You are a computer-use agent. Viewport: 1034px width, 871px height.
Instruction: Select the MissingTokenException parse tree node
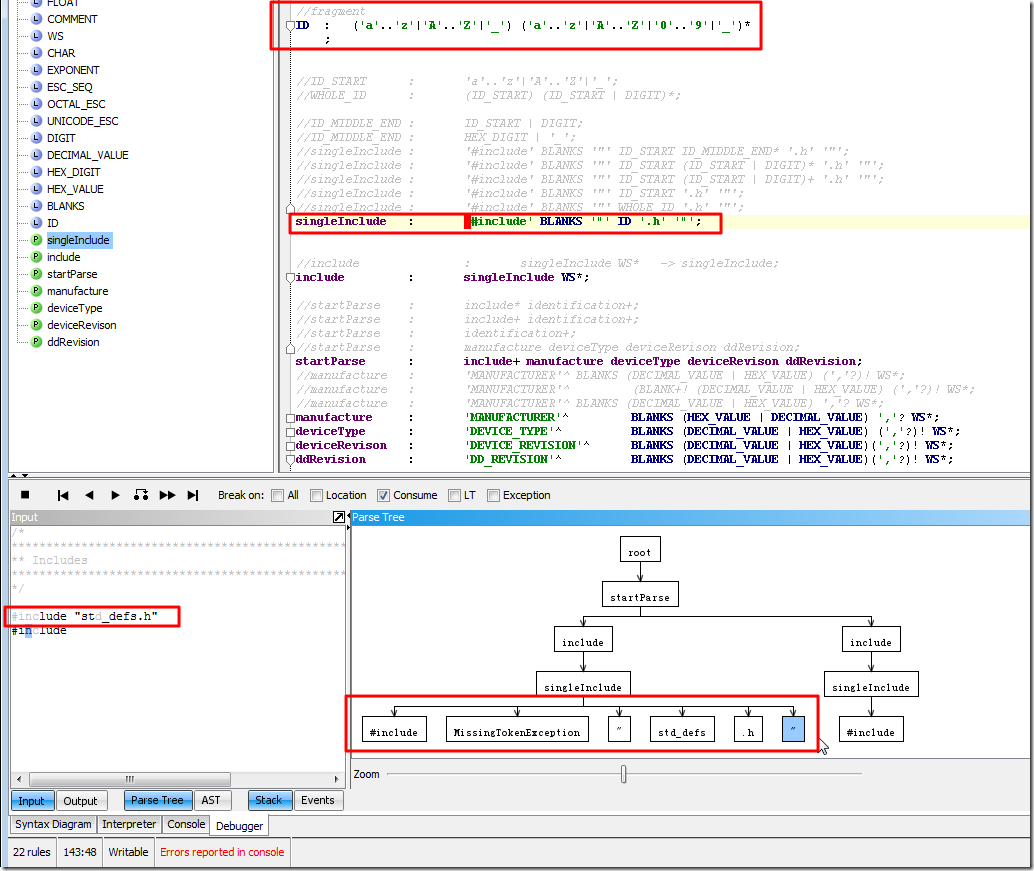click(517, 730)
